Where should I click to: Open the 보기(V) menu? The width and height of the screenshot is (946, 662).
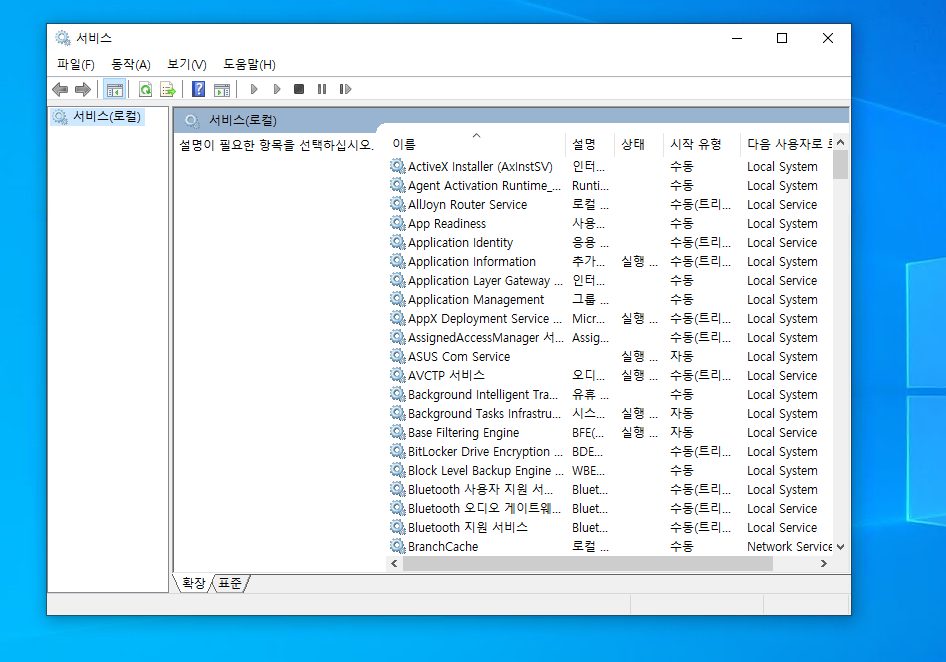tap(187, 65)
